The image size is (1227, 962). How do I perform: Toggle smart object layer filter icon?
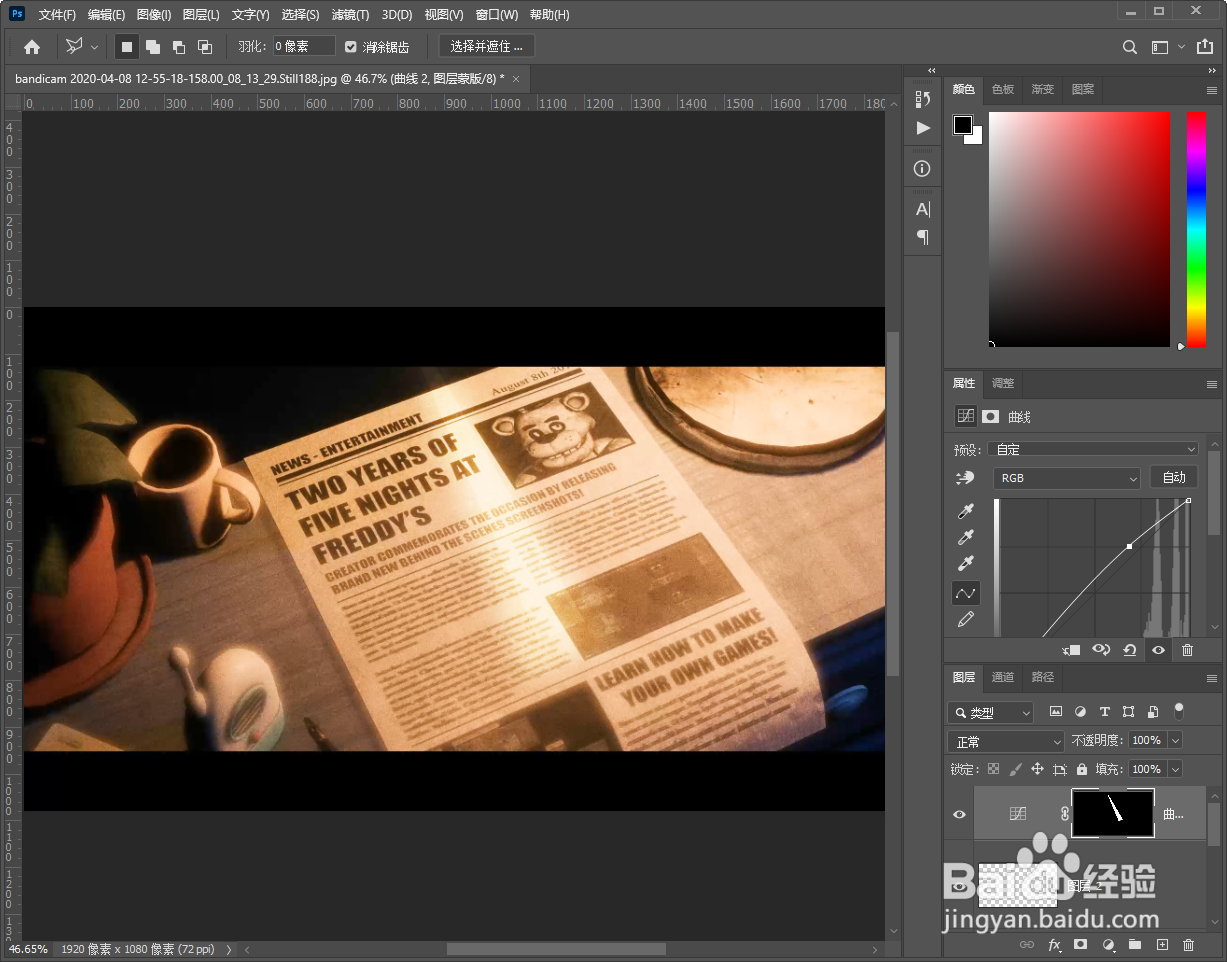pyautogui.click(x=1153, y=712)
